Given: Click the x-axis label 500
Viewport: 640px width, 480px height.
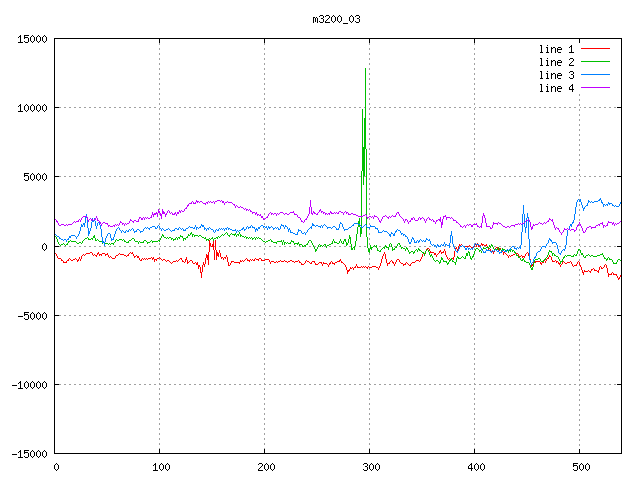Looking at the screenshot, I should (x=580, y=467).
